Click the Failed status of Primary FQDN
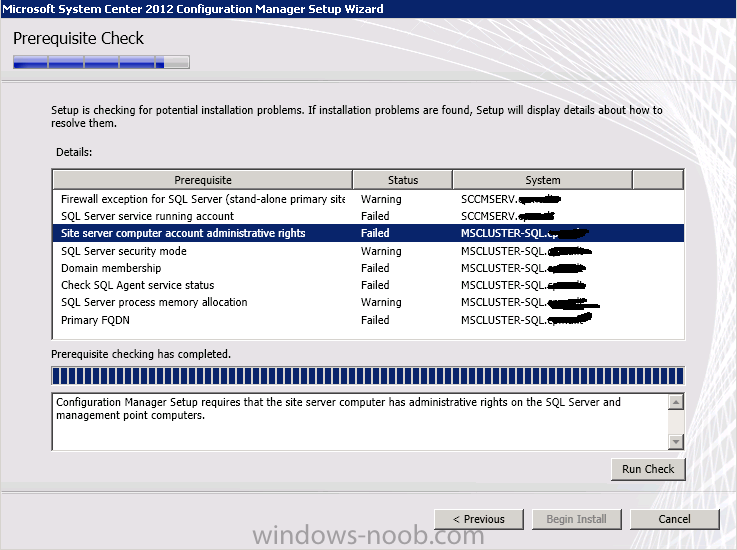The height and width of the screenshot is (550, 737). click(x=375, y=320)
